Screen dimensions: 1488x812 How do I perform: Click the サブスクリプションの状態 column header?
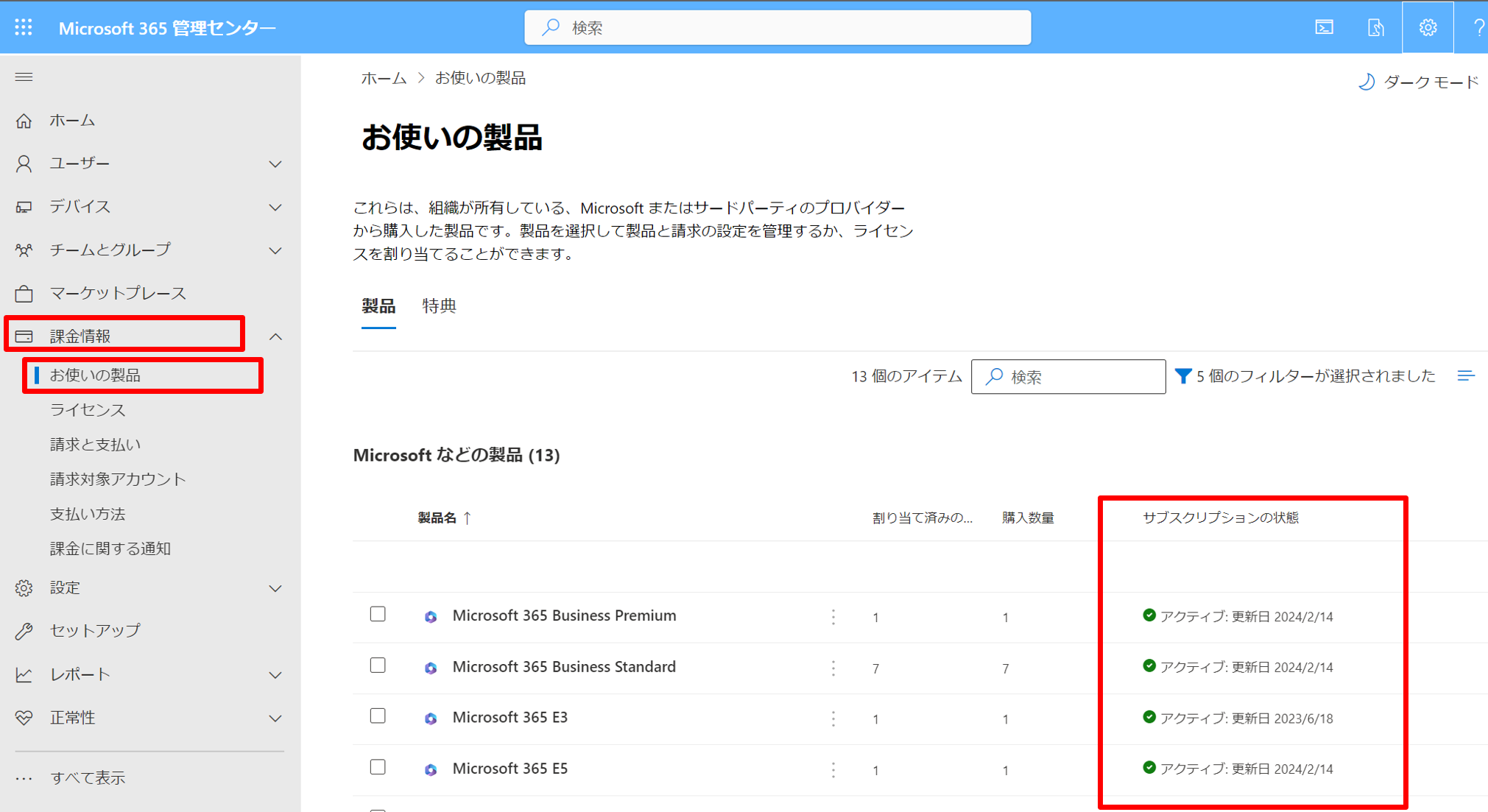(x=1220, y=518)
